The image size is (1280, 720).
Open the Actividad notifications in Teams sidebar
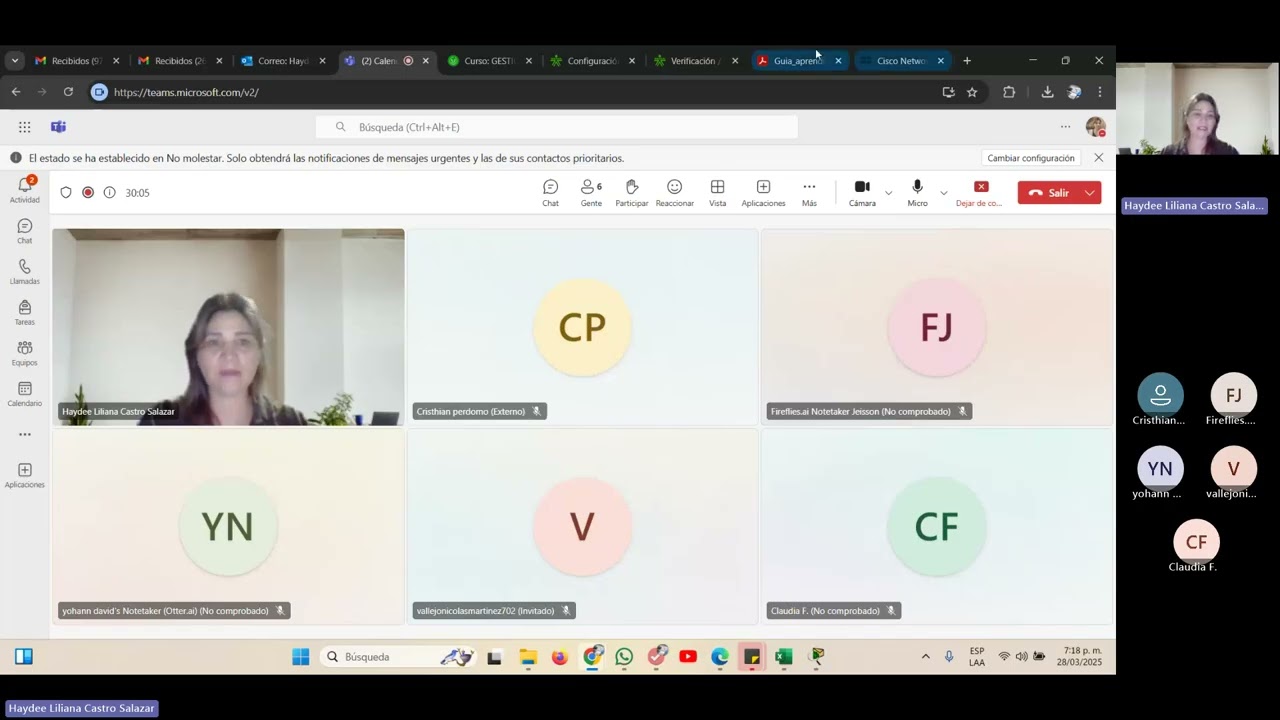[x=25, y=190]
